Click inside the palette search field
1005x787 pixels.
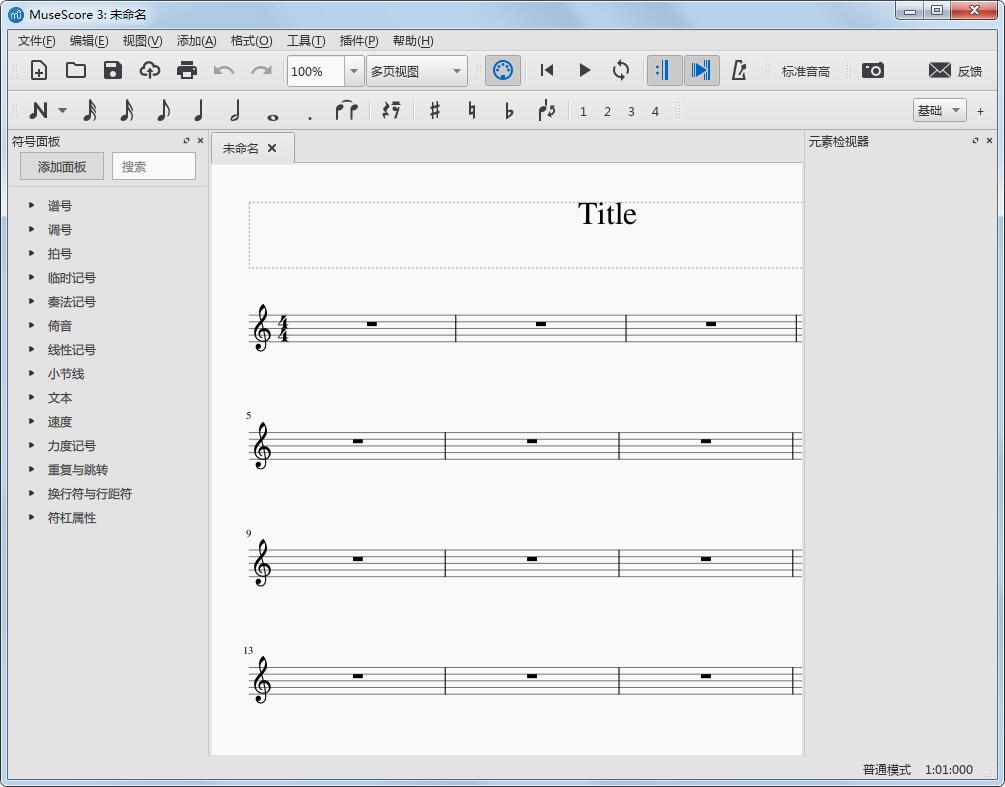pyautogui.click(x=153, y=166)
